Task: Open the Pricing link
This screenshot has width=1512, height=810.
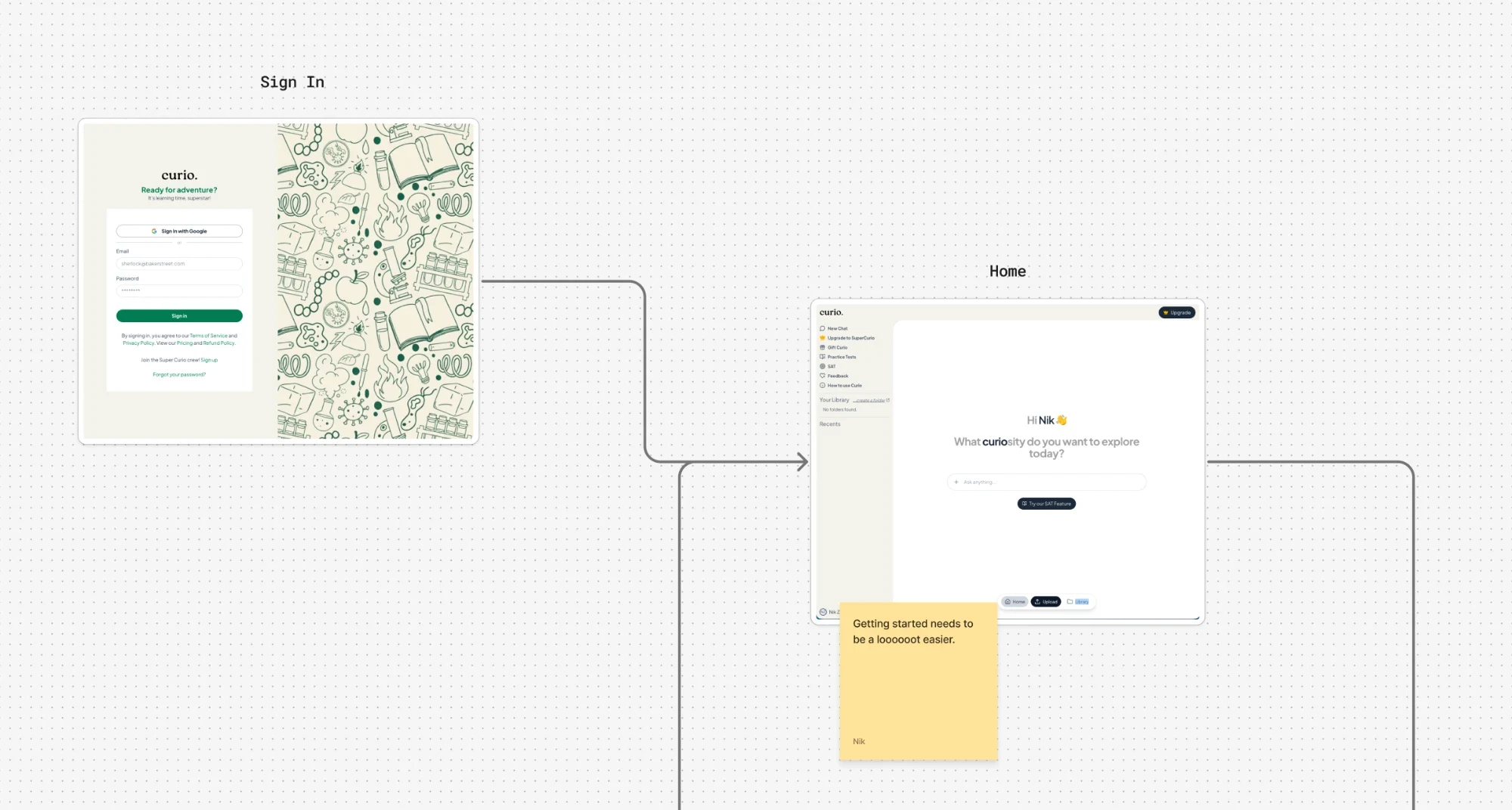Action: click(184, 343)
